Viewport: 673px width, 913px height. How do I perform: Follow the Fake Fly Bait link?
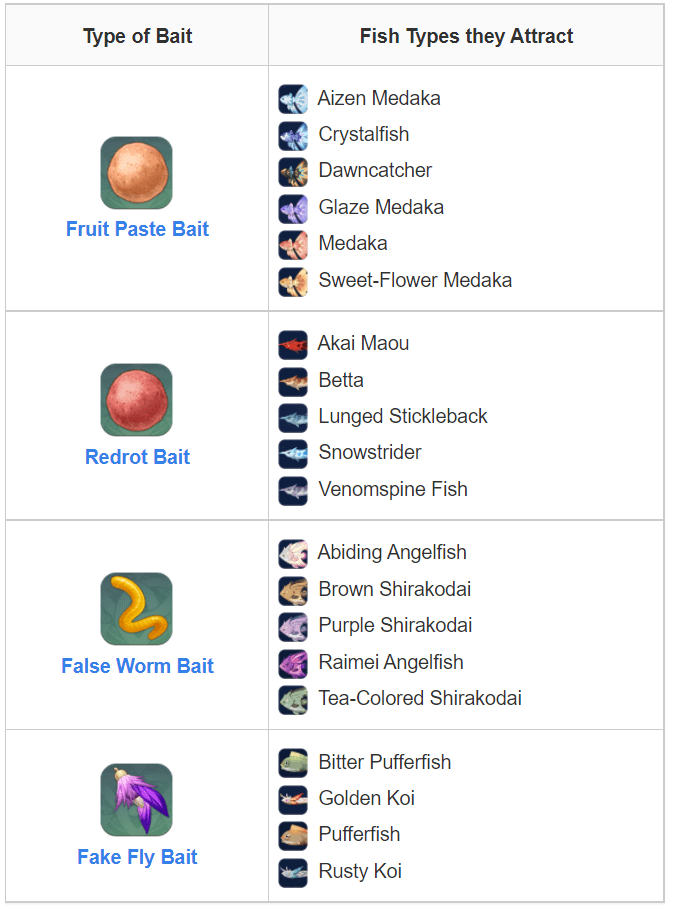pyautogui.click(x=137, y=857)
